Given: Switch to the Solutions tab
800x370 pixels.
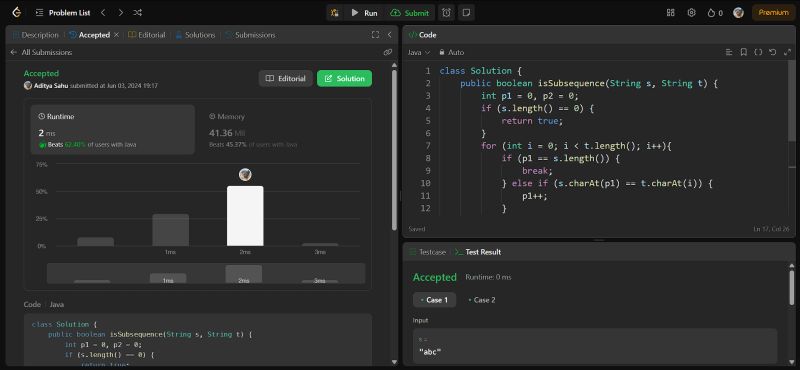Looking at the screenshot, I should (195, 35).
